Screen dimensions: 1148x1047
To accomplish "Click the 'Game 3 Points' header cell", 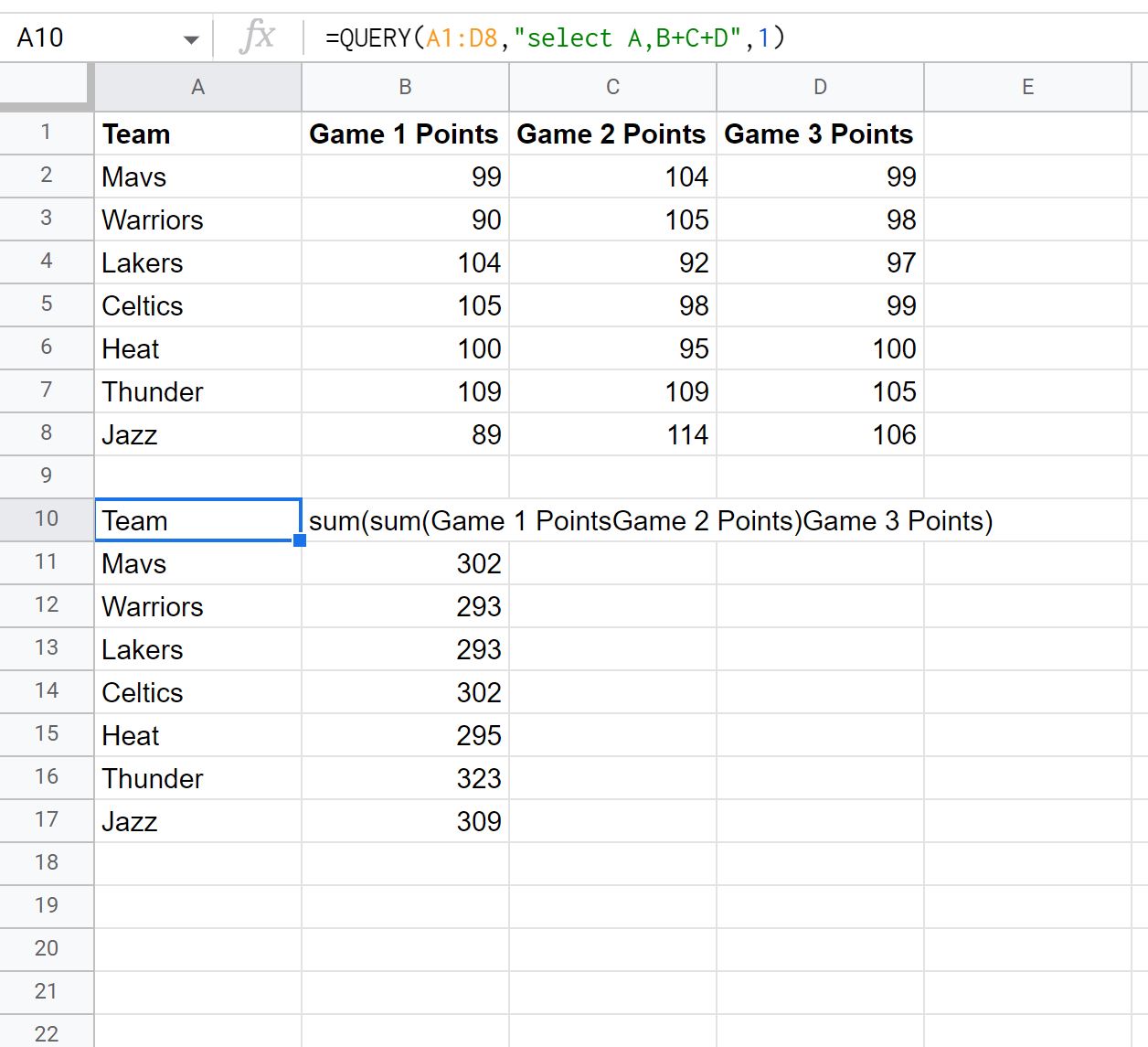I will coord(820,134).
